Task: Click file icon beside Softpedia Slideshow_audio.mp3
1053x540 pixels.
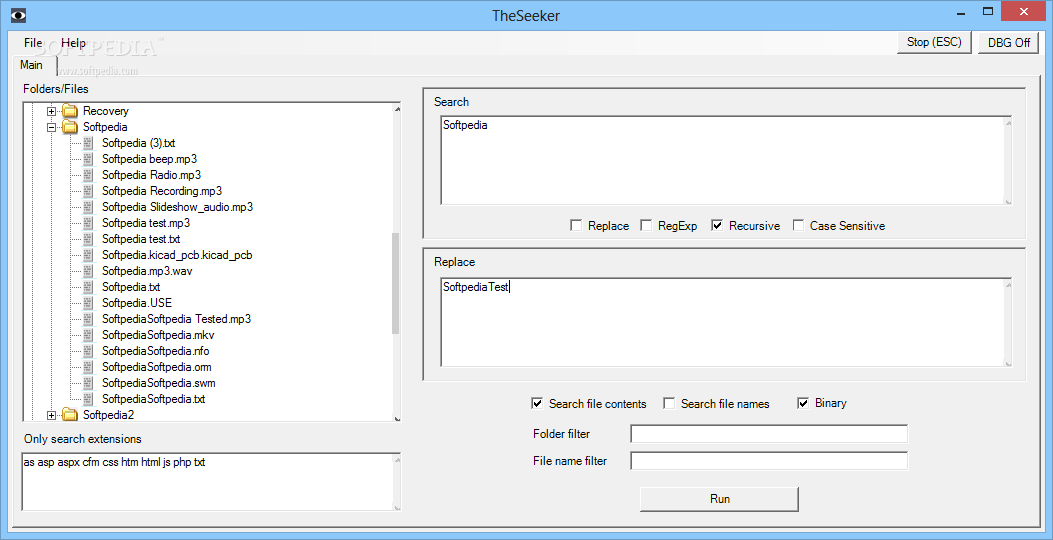Action: 89,207
